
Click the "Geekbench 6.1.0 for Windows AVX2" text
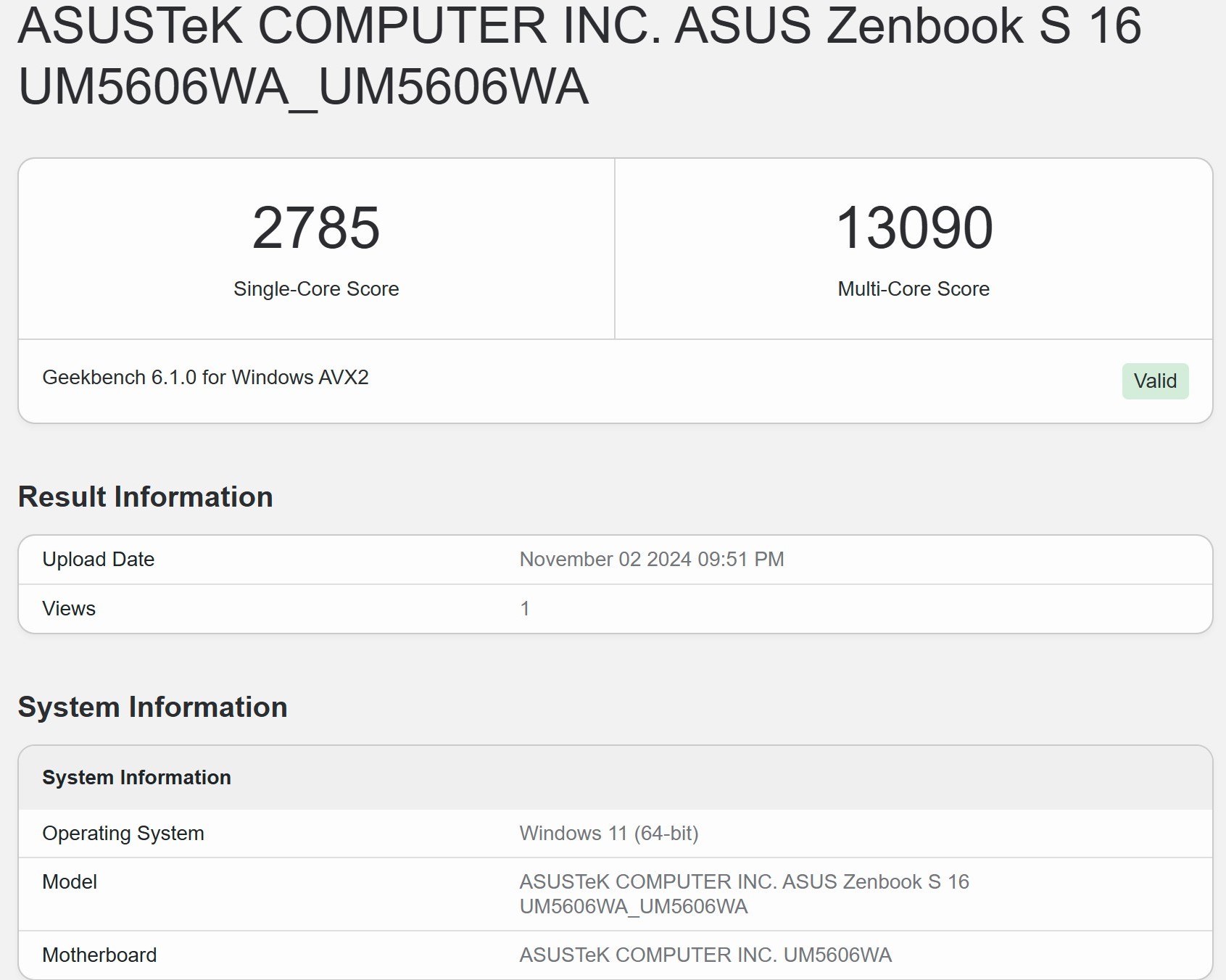tap(205, 378)
